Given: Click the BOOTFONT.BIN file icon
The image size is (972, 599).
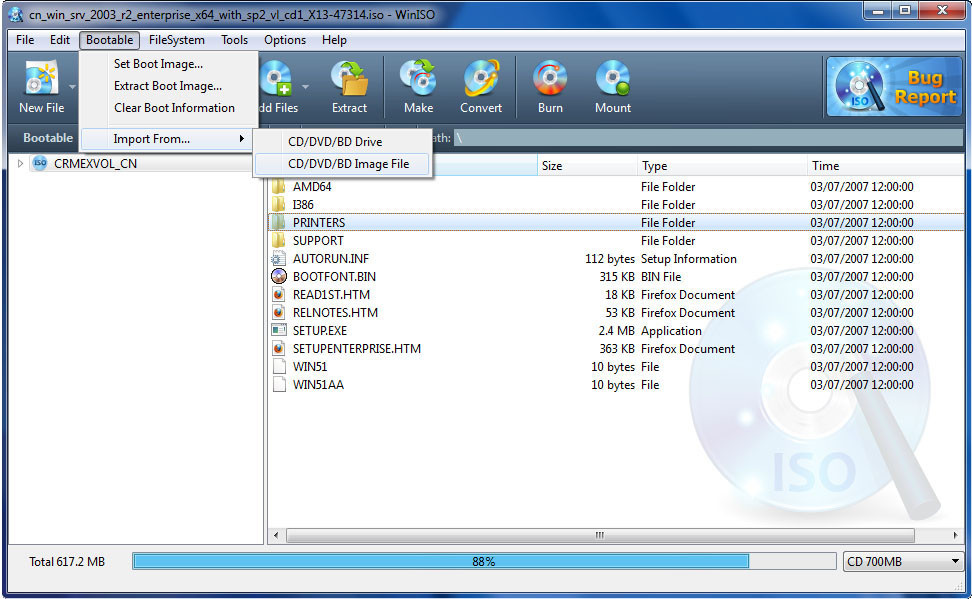Looking at the screenshot, I should pos(279,277).
